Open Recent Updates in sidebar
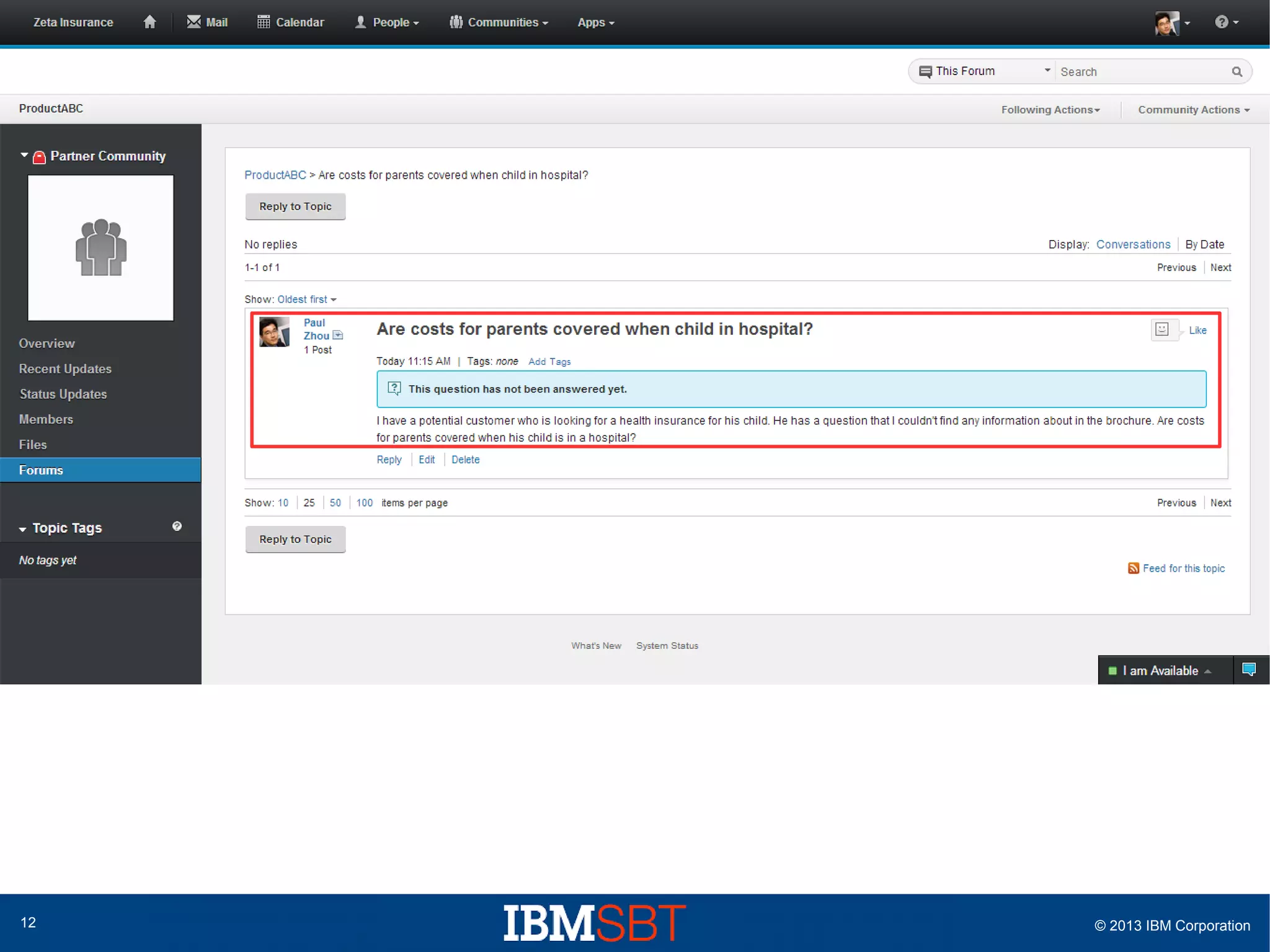Image resolution: width=1270 pixels, height=952 pixels. (65, 368)
